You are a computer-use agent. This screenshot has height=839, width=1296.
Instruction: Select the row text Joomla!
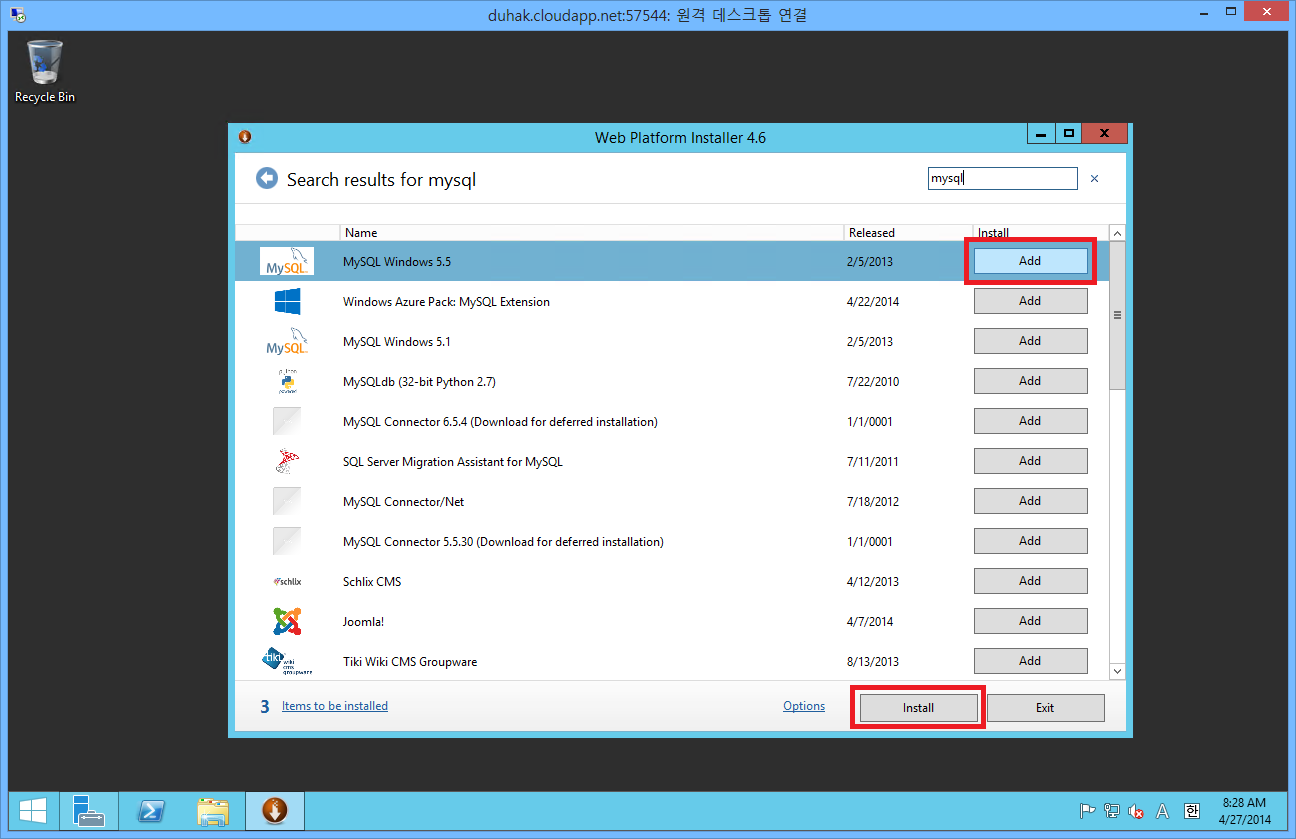tap(363, 622)
